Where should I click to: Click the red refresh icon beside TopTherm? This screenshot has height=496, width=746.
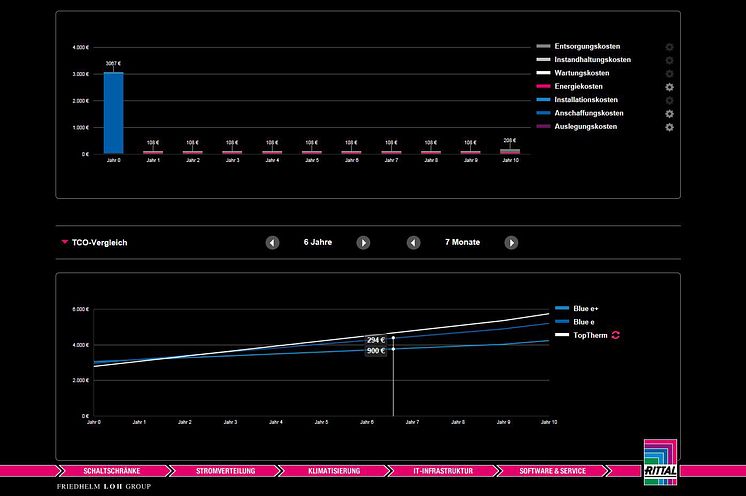616,335
